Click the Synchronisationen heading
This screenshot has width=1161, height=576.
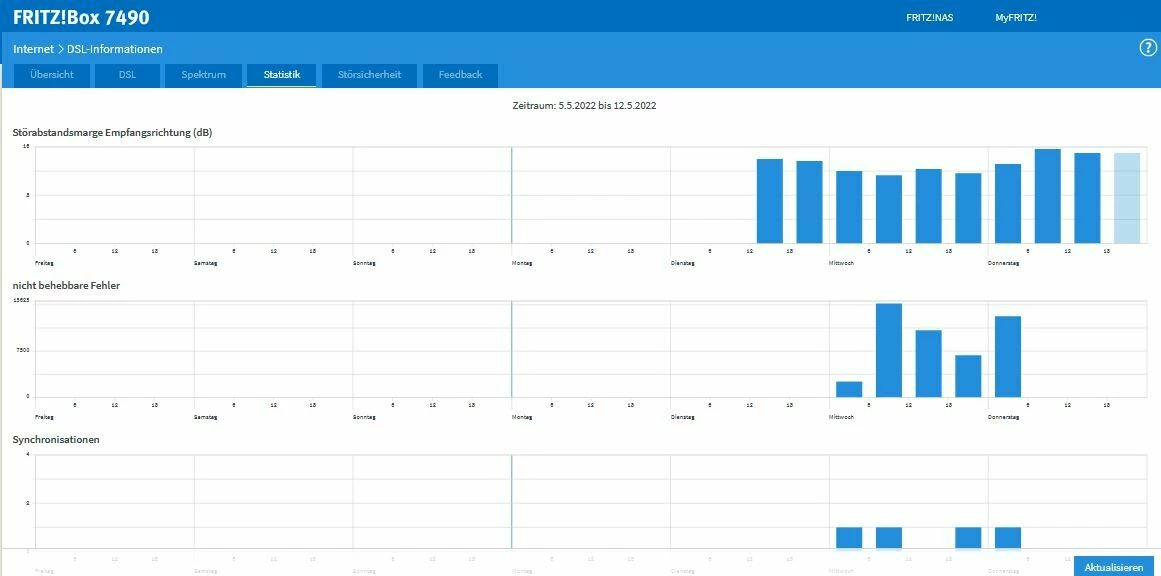pos(56,439)
